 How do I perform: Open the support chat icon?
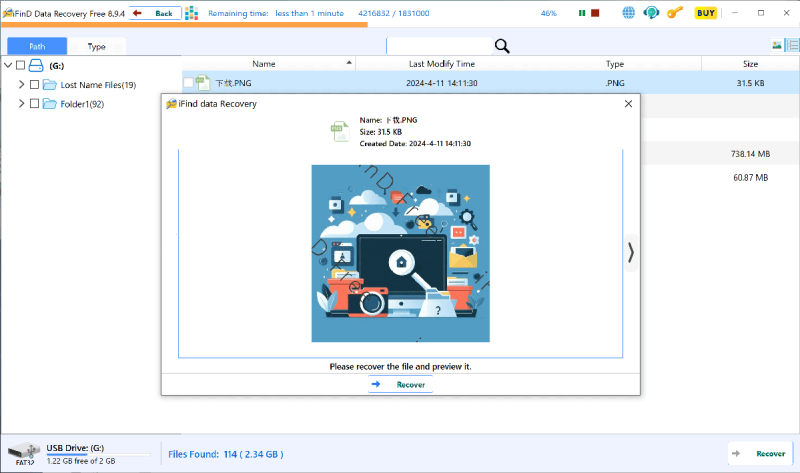[x=651, y=13]
